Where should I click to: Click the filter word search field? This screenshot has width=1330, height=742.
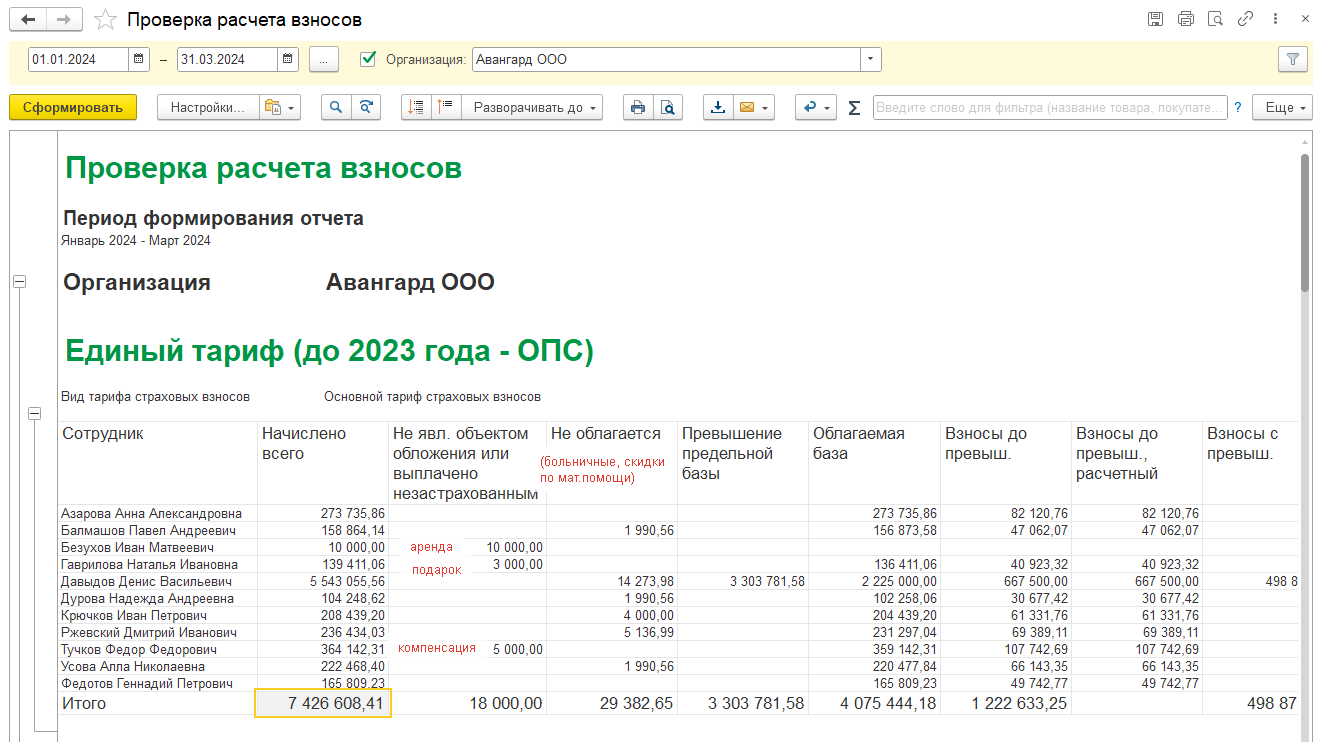(x=1050, y=107)
